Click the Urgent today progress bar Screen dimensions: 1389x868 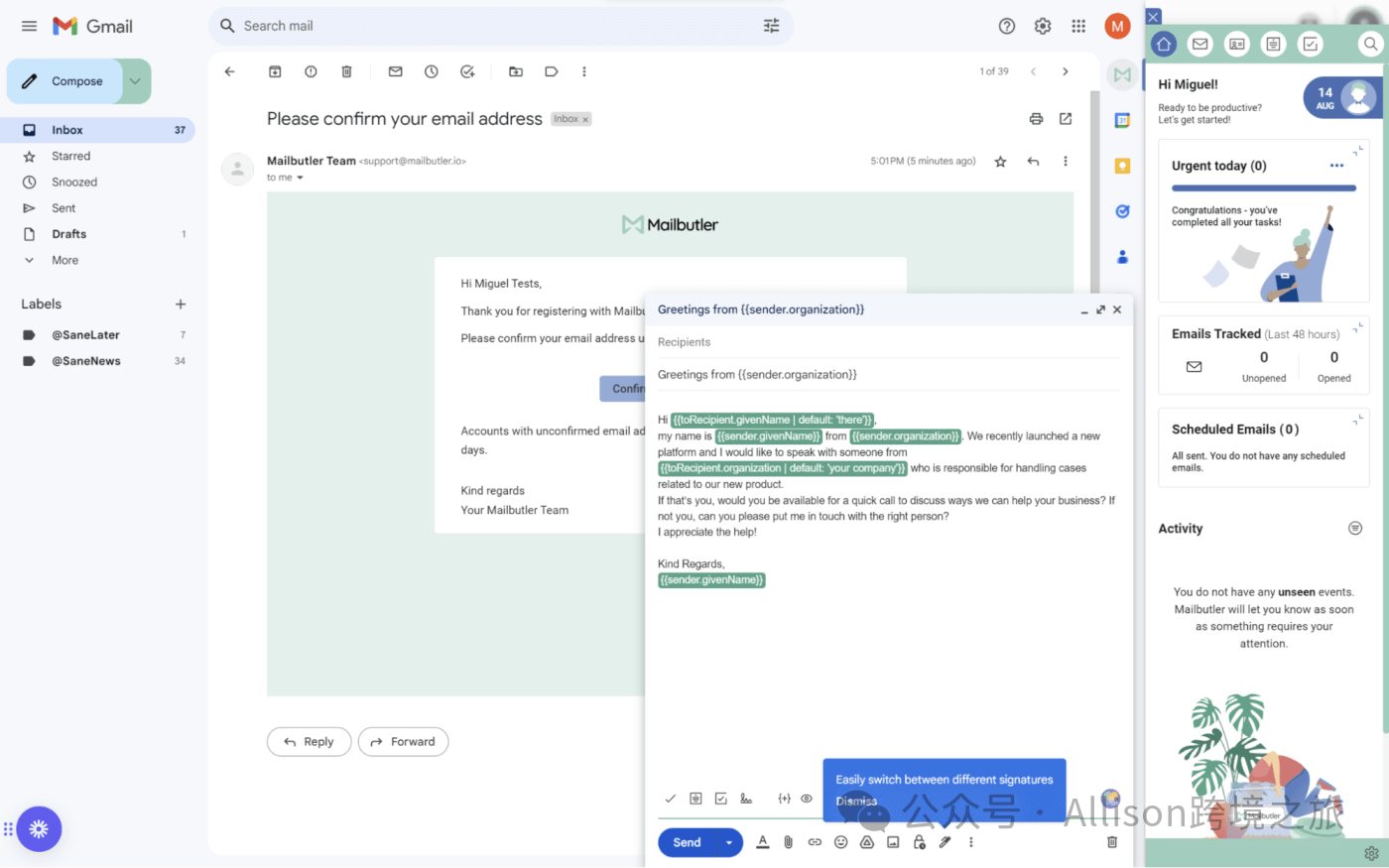(x=1263, y=187)
